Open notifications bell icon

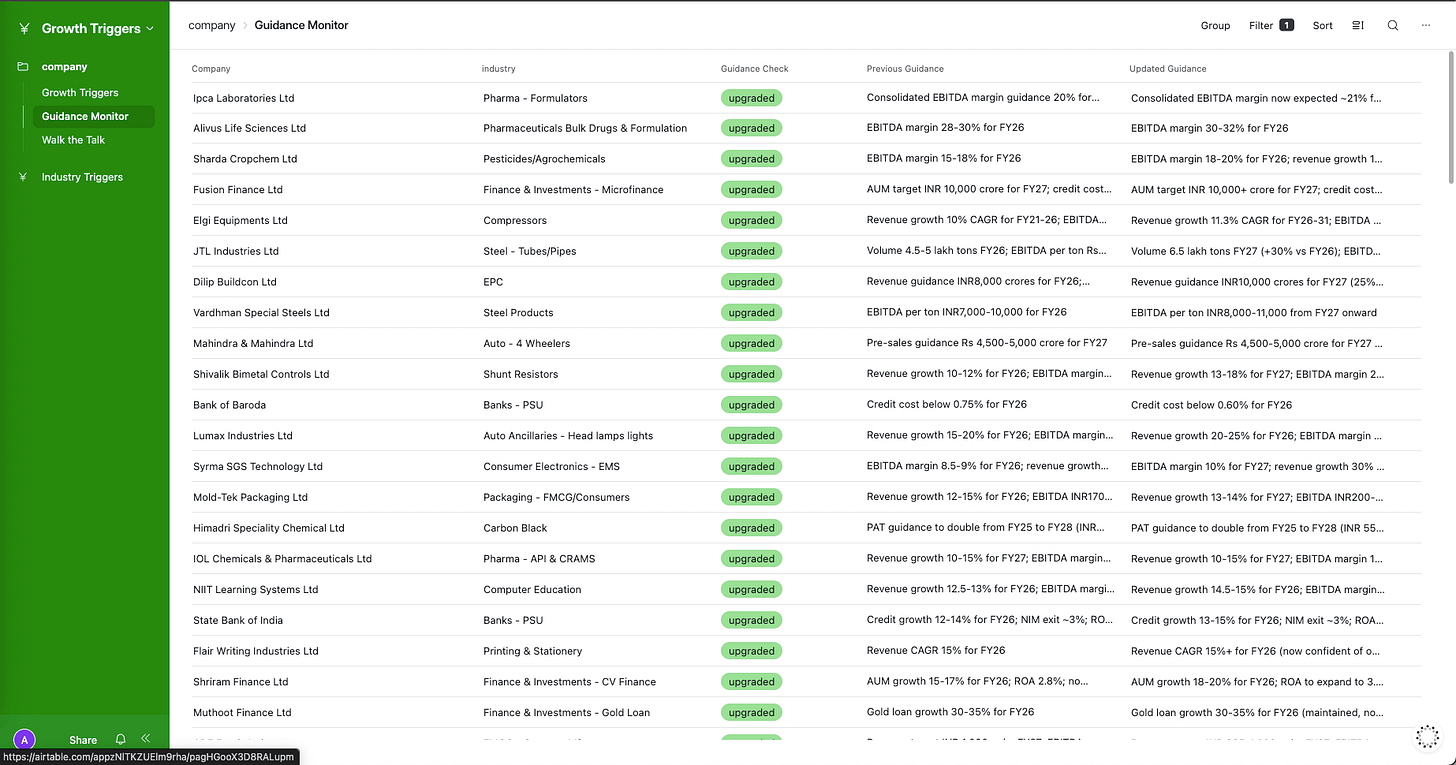click(x=121, y=739)
